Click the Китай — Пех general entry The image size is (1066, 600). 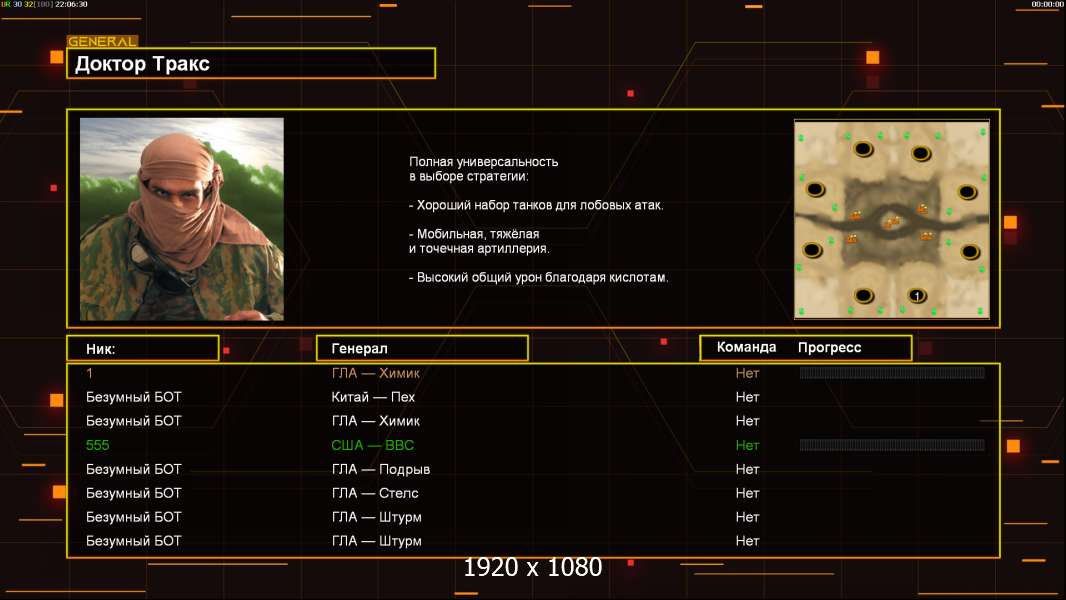pos(373,397)
